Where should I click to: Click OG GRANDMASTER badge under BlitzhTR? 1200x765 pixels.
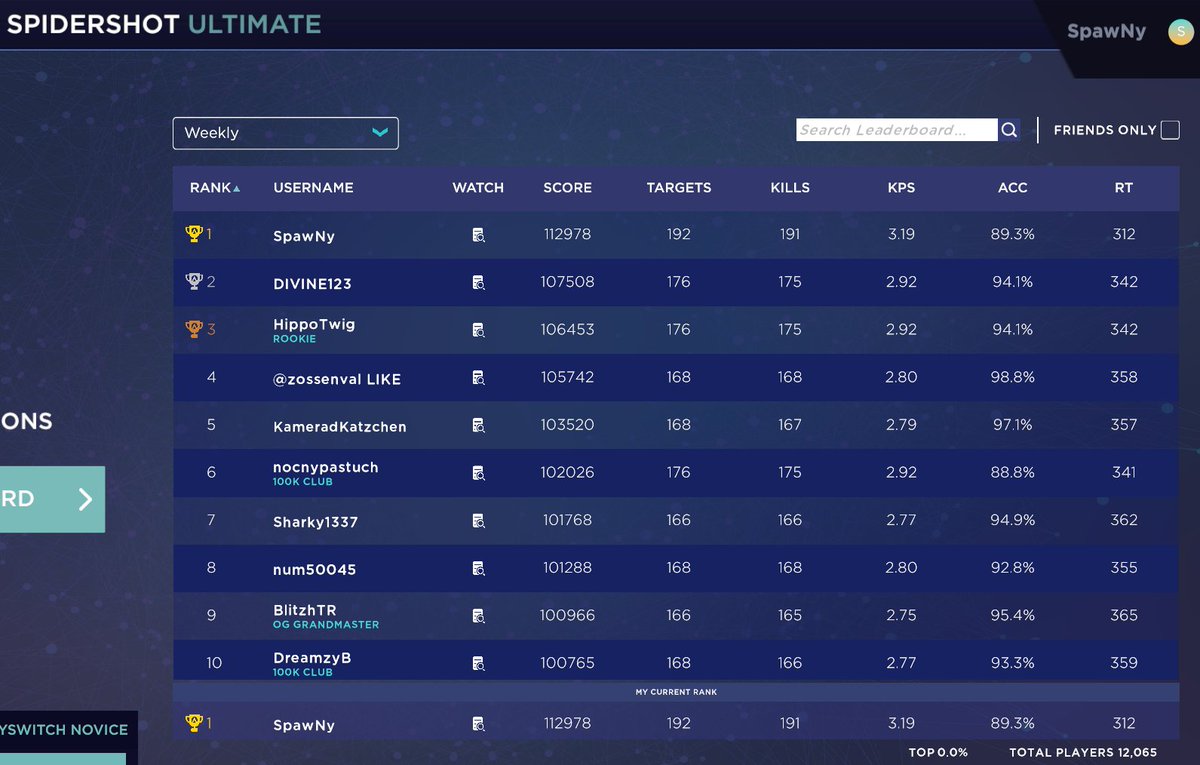[326, 625]
